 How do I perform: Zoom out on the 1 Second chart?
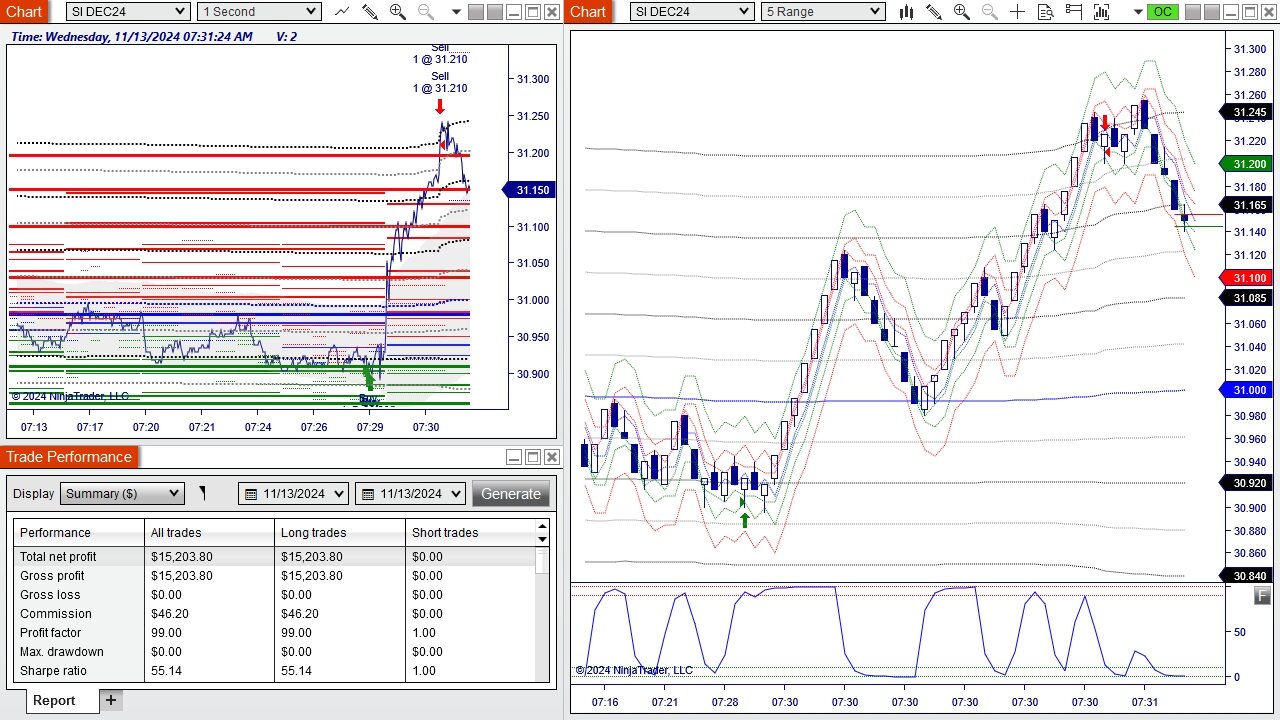point(425,12)
